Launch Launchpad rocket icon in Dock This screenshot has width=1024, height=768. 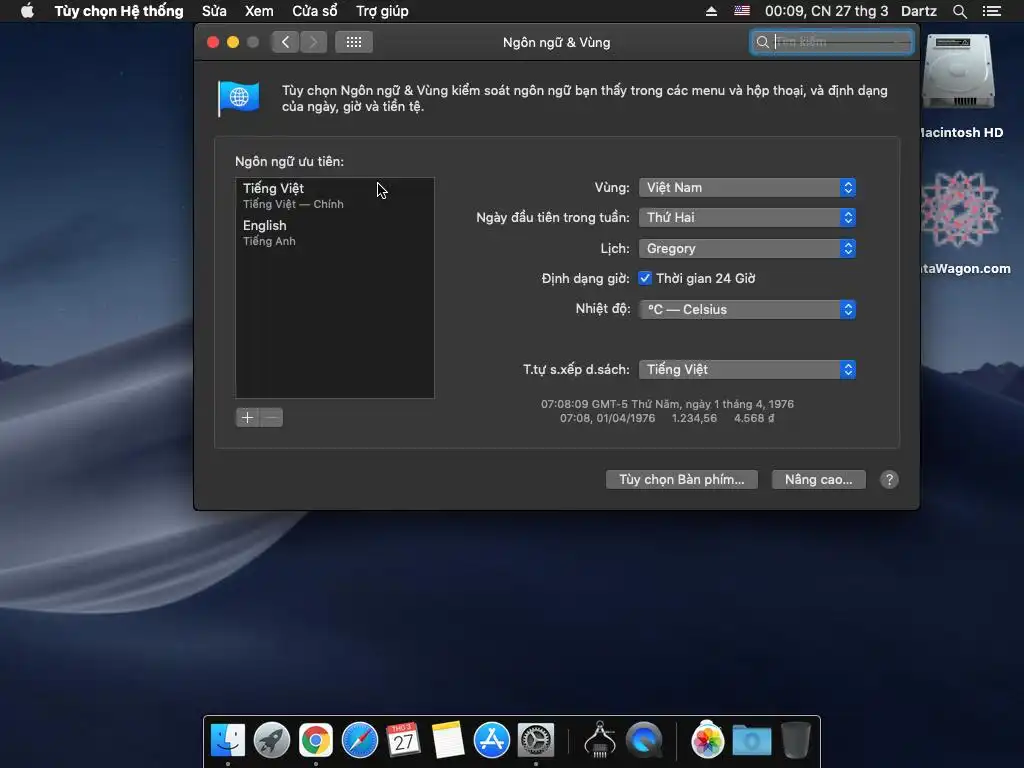coord(272,741)
